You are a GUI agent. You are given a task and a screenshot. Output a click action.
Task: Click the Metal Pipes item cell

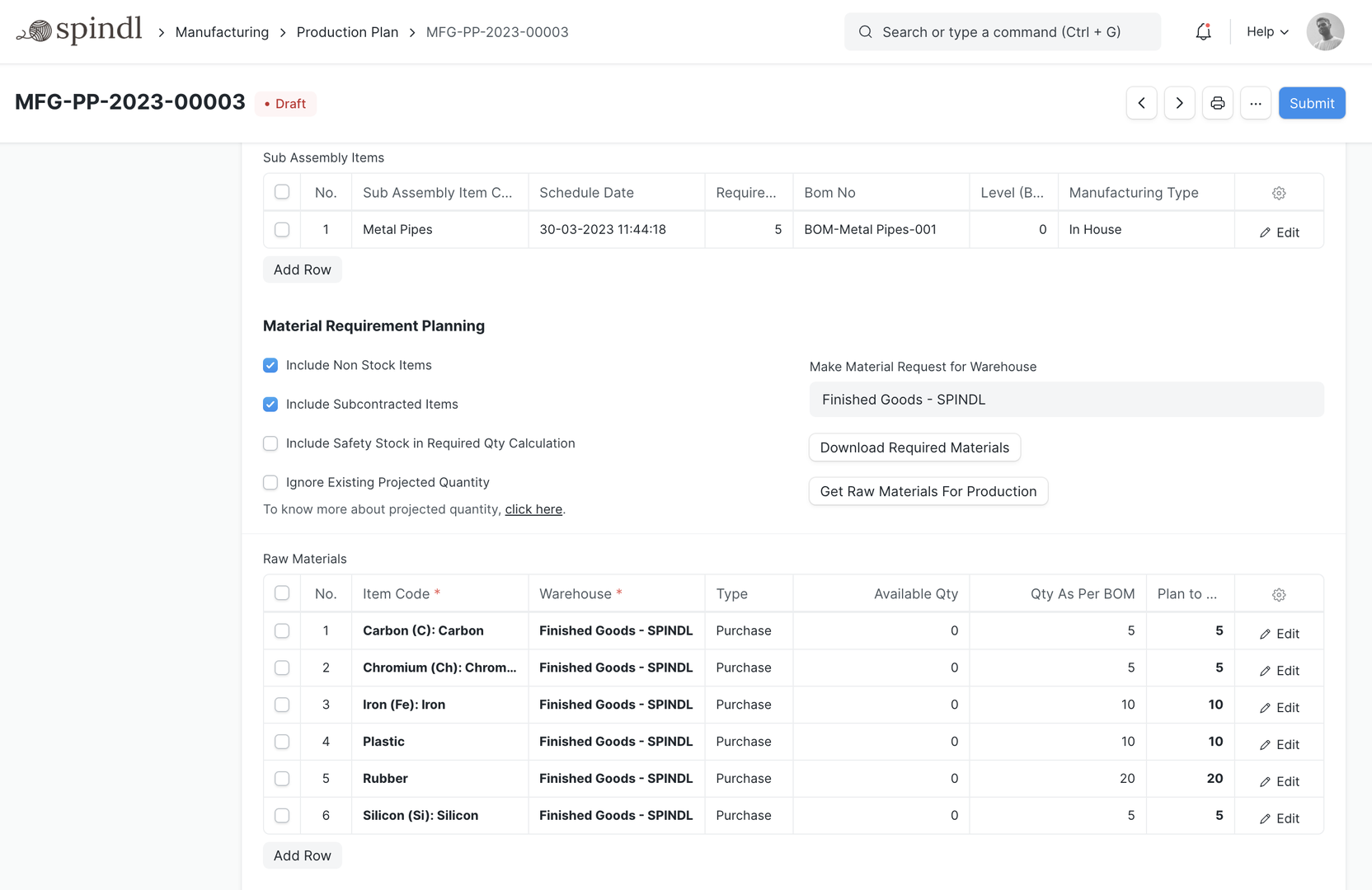click(x=439, y=229)
